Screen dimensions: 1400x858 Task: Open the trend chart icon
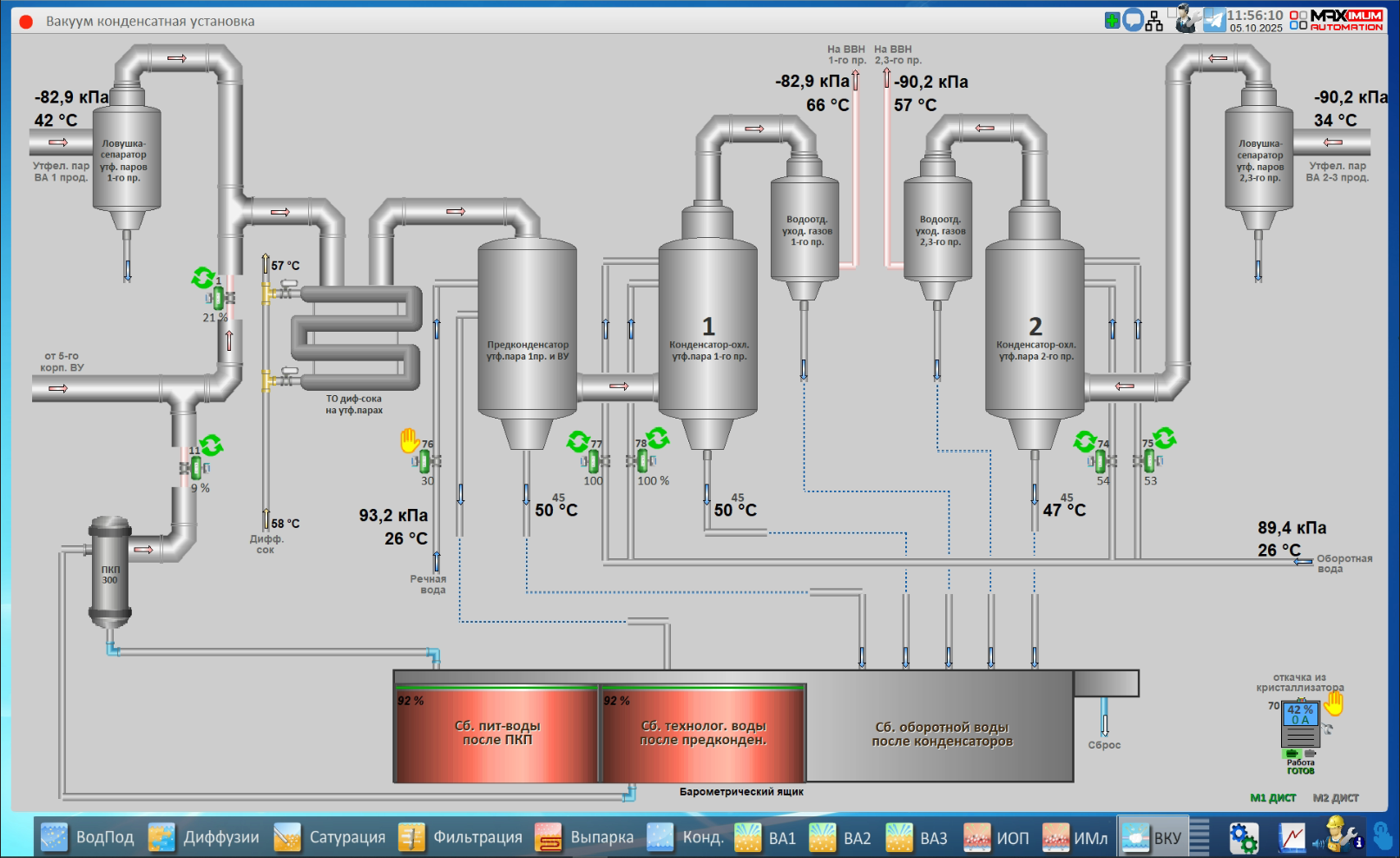point(1292,837)
